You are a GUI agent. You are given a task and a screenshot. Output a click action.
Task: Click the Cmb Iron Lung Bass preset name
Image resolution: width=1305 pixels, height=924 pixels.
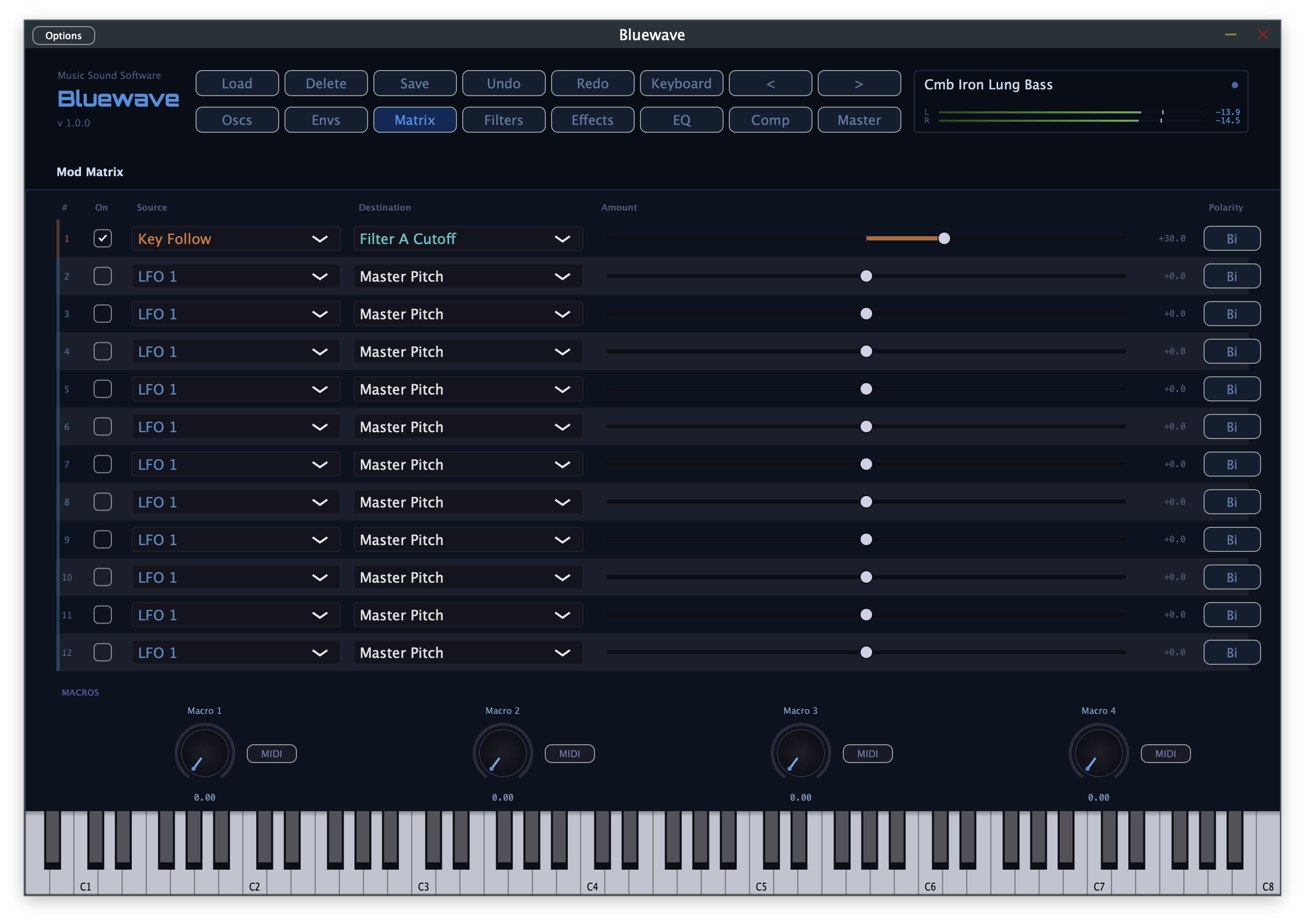[x=988, y=85]
